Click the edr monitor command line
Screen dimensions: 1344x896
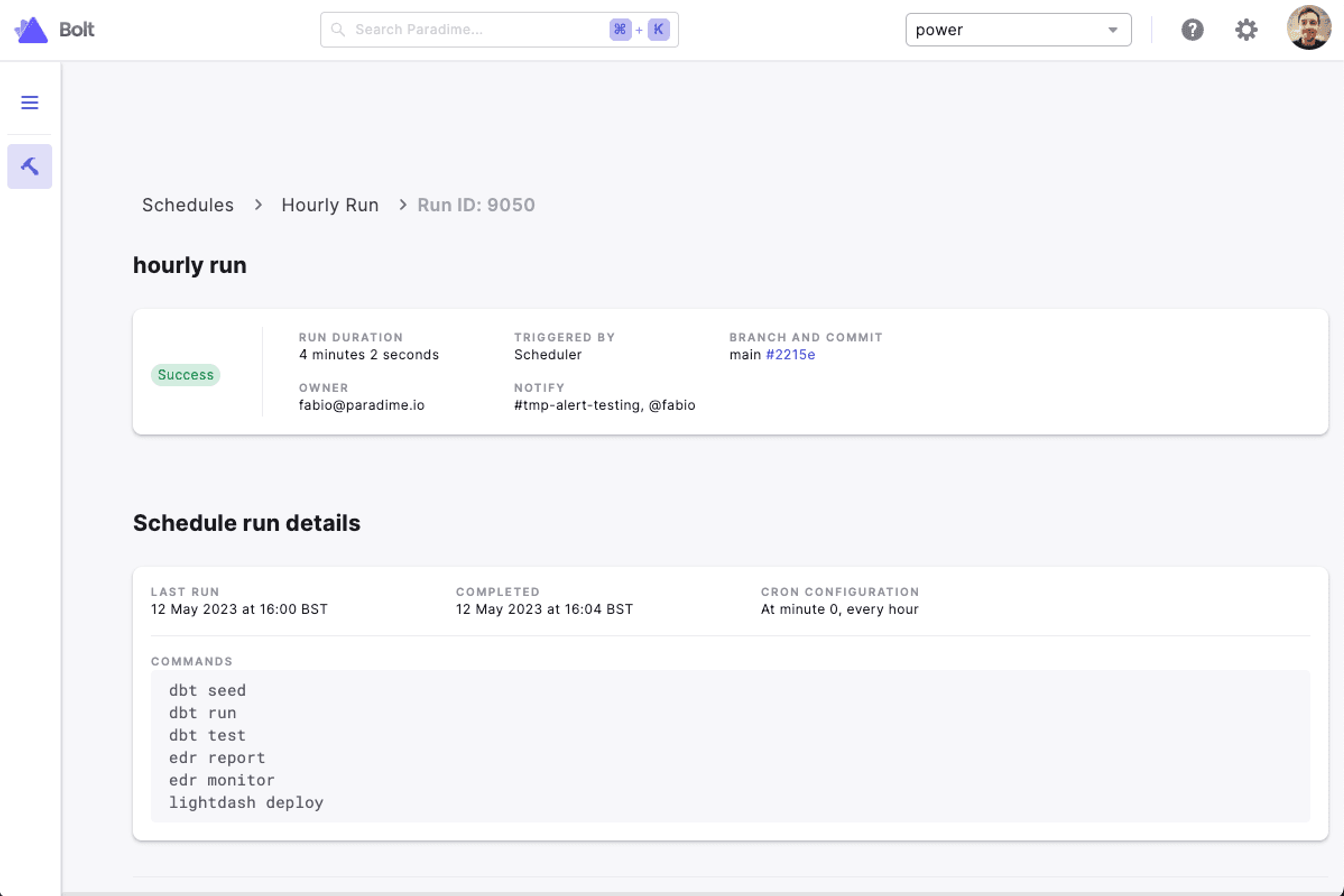222,780
